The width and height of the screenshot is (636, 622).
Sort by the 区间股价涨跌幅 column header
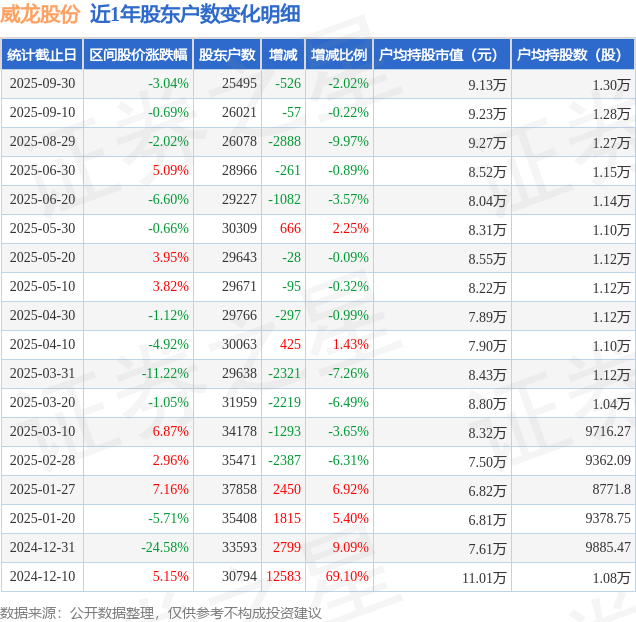coord(138,55)
